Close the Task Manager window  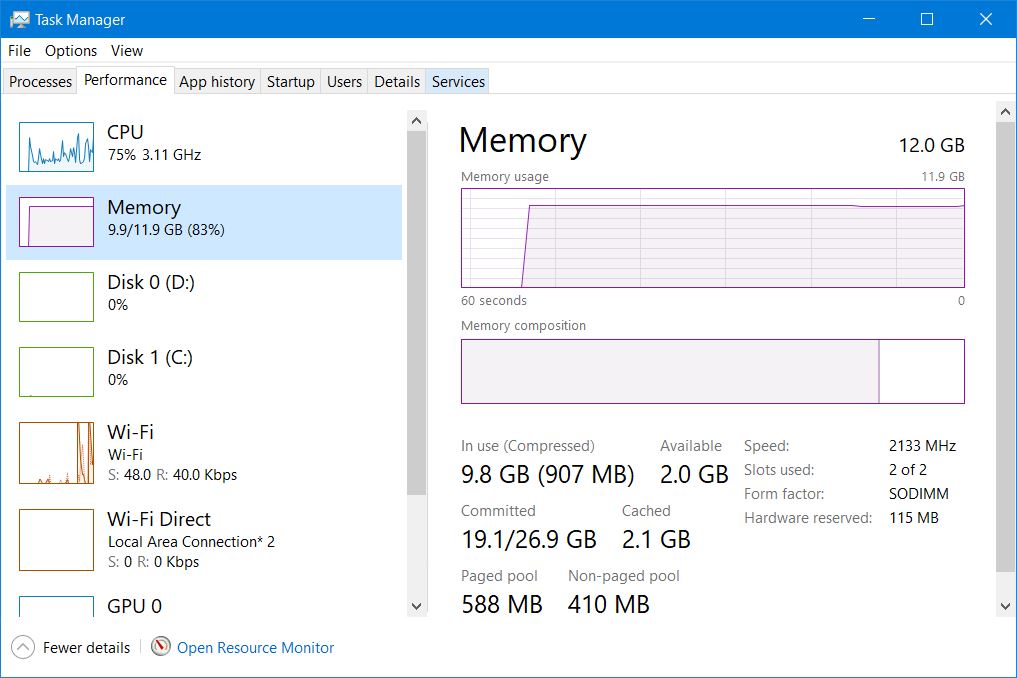pos(986,19)
